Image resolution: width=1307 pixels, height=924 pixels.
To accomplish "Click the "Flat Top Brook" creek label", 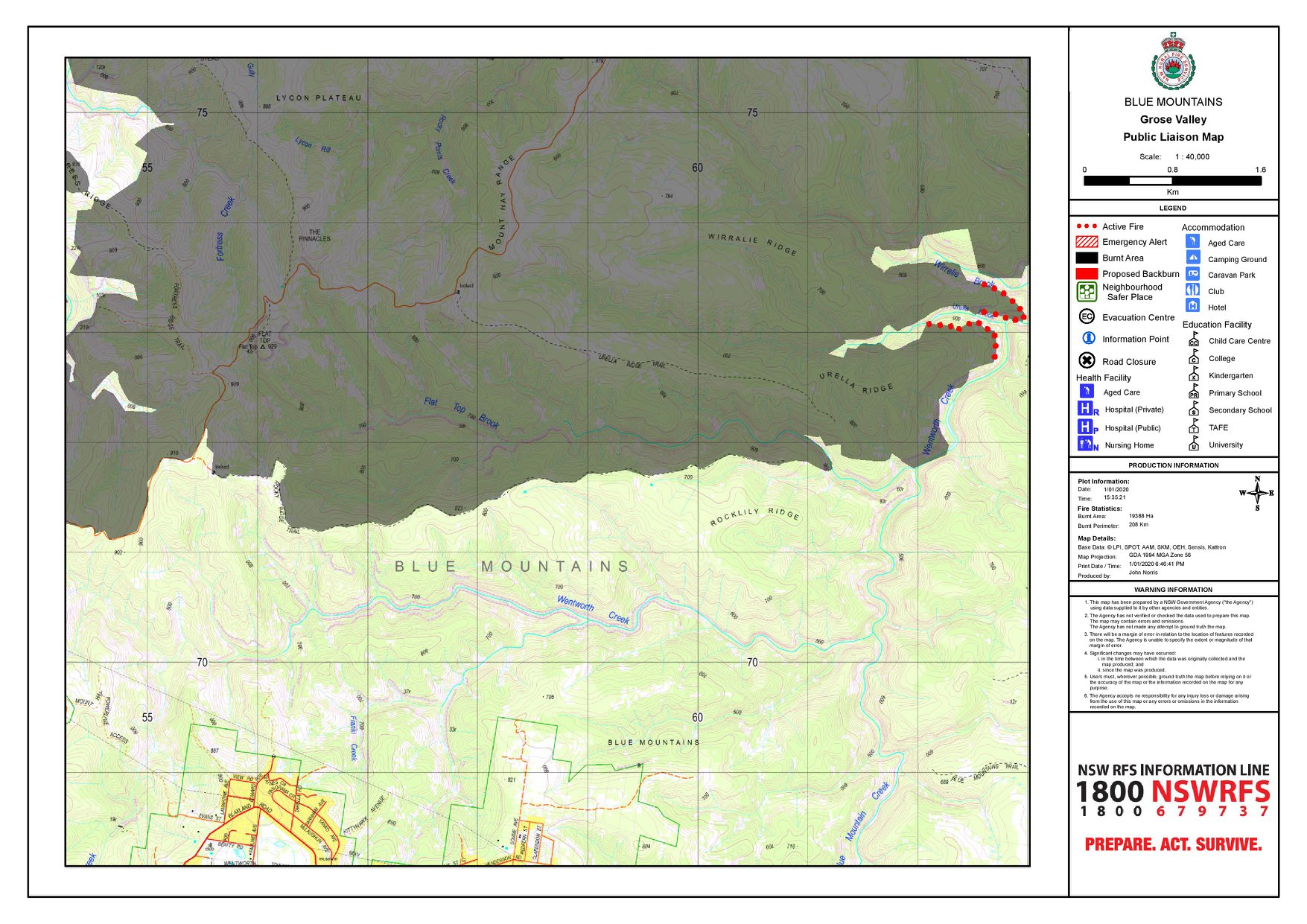I will 462,412.
